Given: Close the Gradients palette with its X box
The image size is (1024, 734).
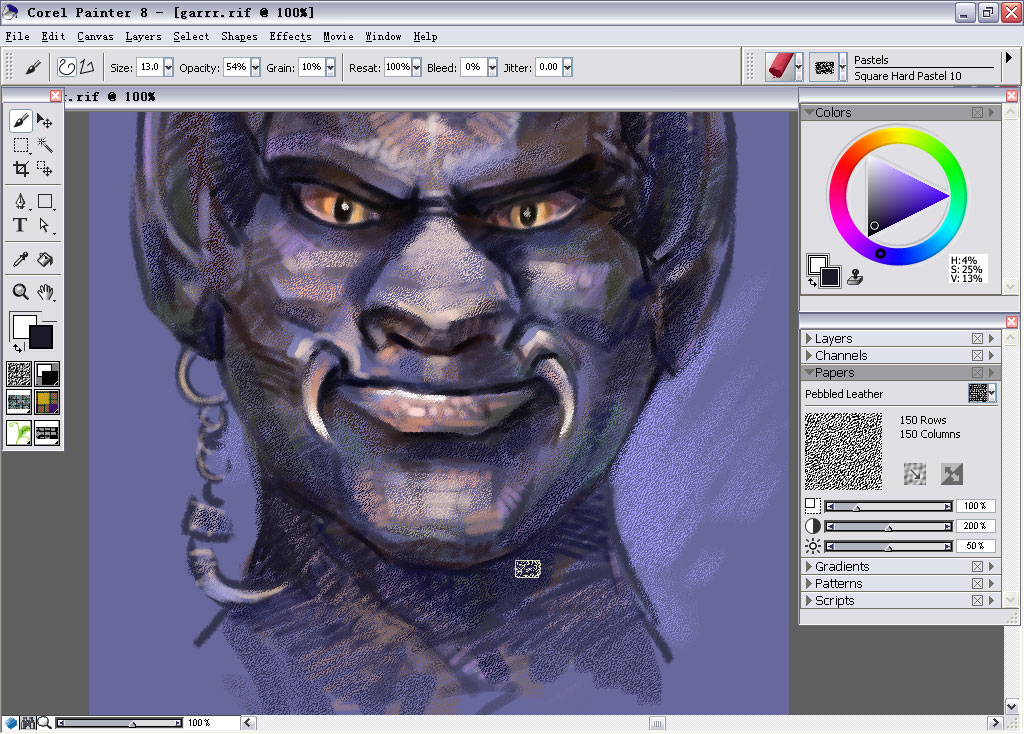Looking at the screenshot, I should point(977,566).
